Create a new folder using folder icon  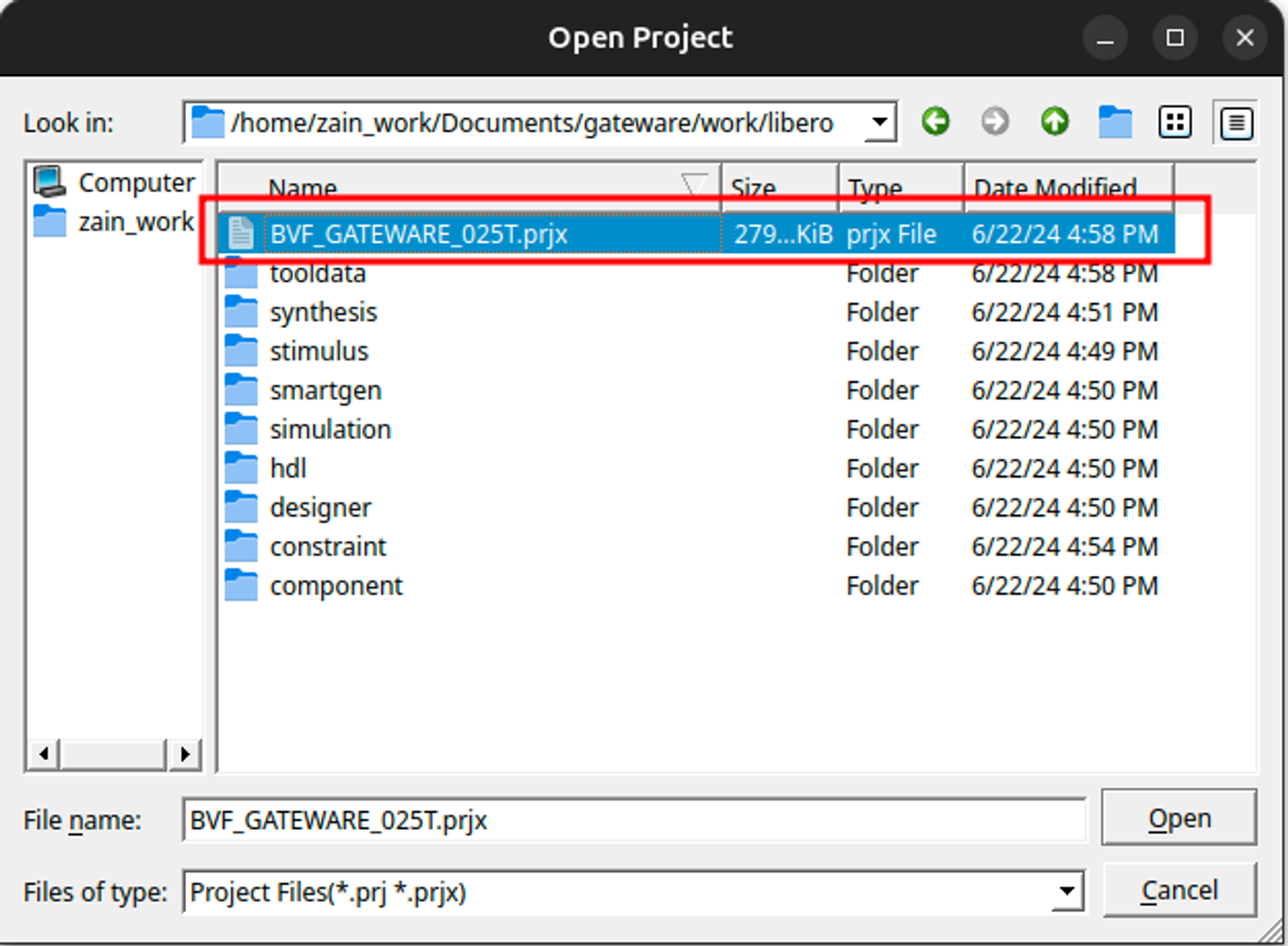click(1114, 122)
